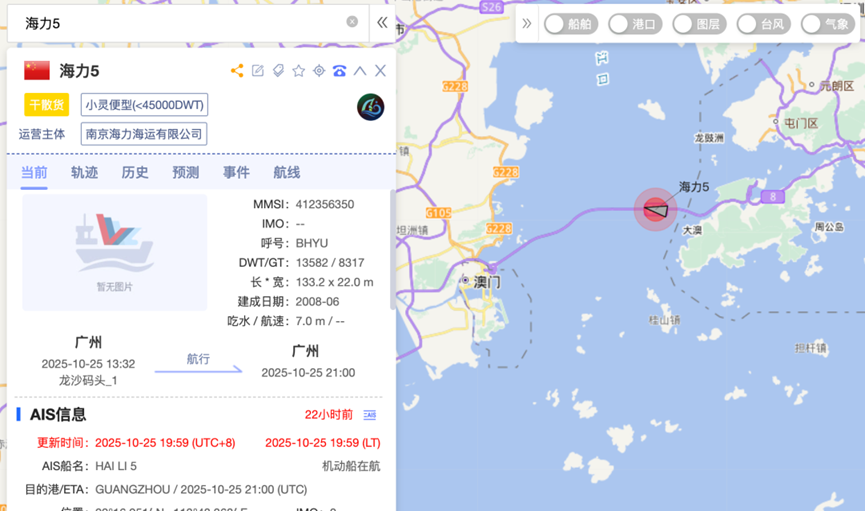
Task: Click the edit note icon in ship panel
Action: point(258,71)
